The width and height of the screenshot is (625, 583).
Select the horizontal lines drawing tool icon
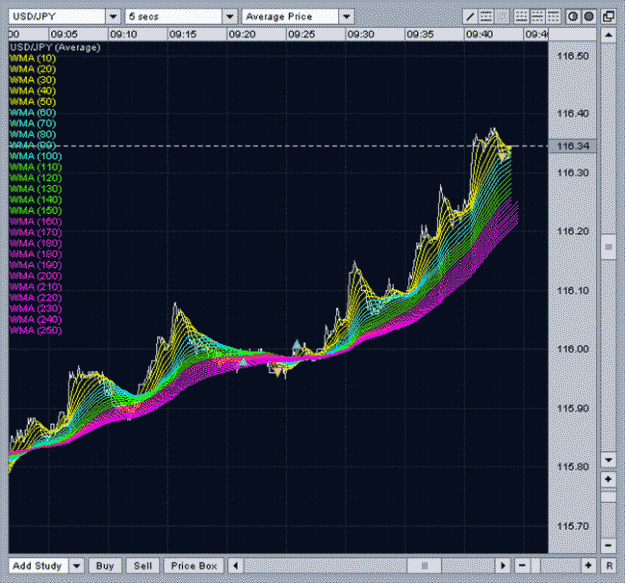[x=485, y=17]
